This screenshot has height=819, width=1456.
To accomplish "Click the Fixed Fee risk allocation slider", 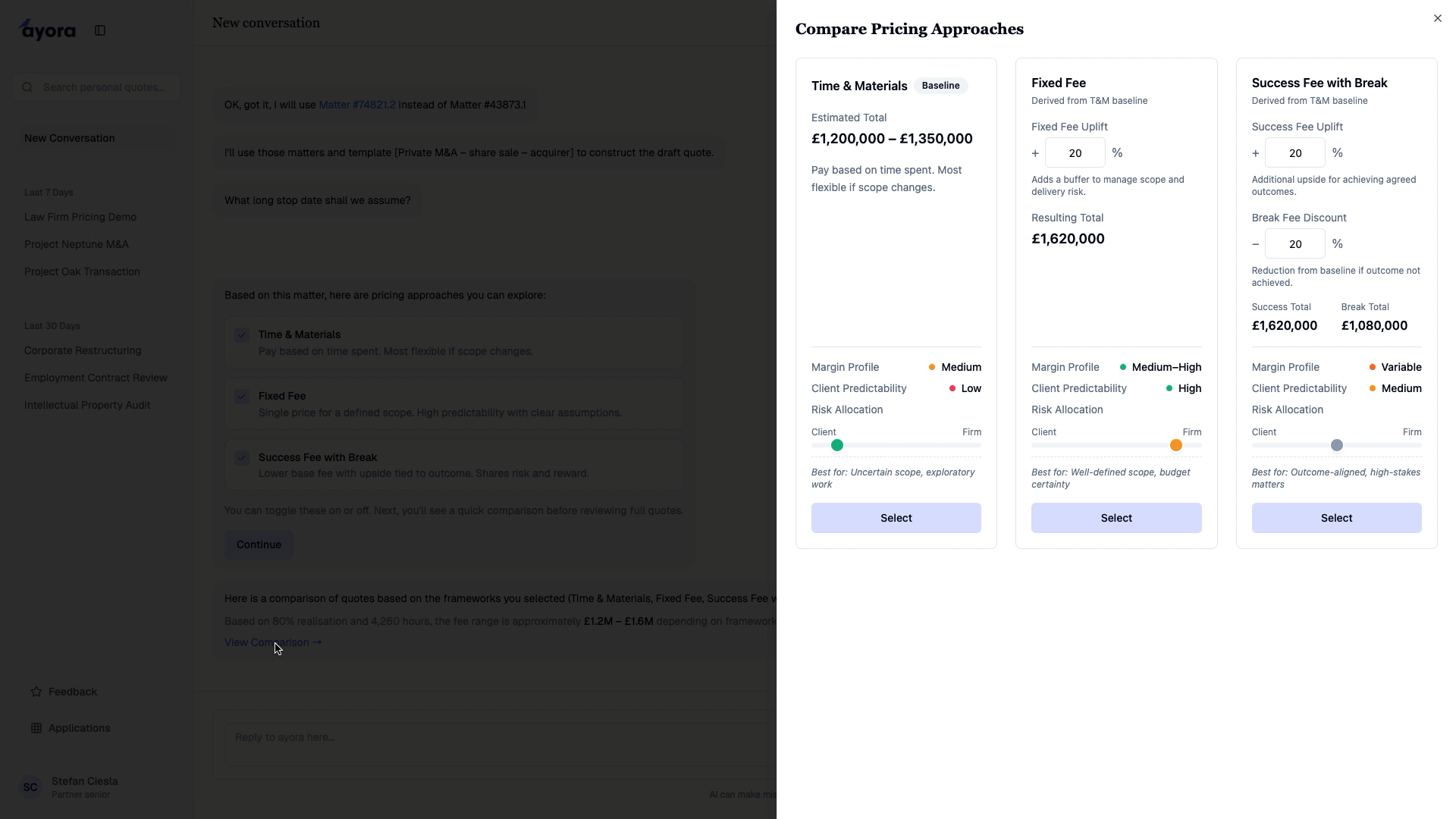I will pos(1175,445).
